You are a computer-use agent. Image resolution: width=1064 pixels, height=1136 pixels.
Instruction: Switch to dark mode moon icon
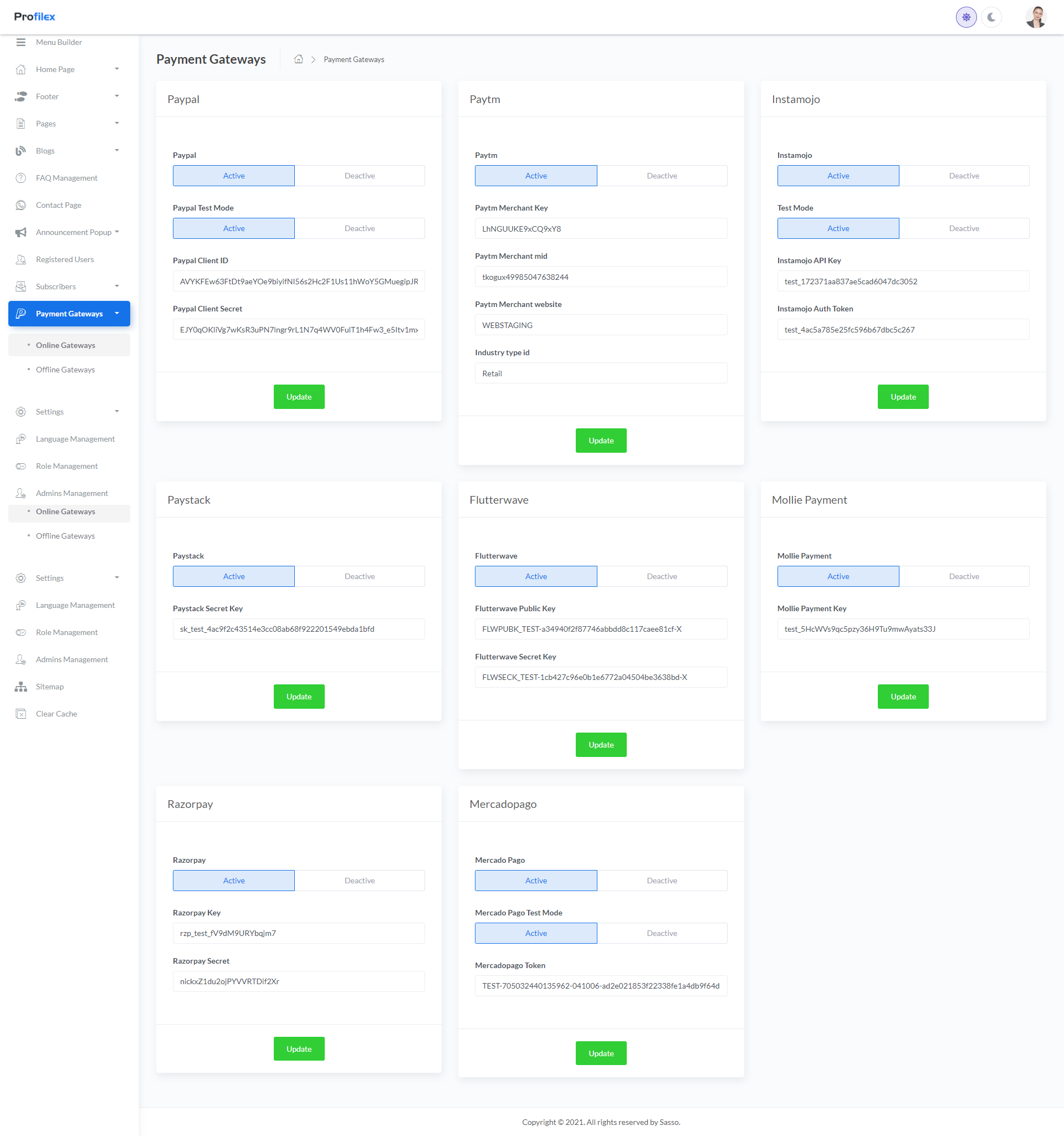click(x=991, y=17)
